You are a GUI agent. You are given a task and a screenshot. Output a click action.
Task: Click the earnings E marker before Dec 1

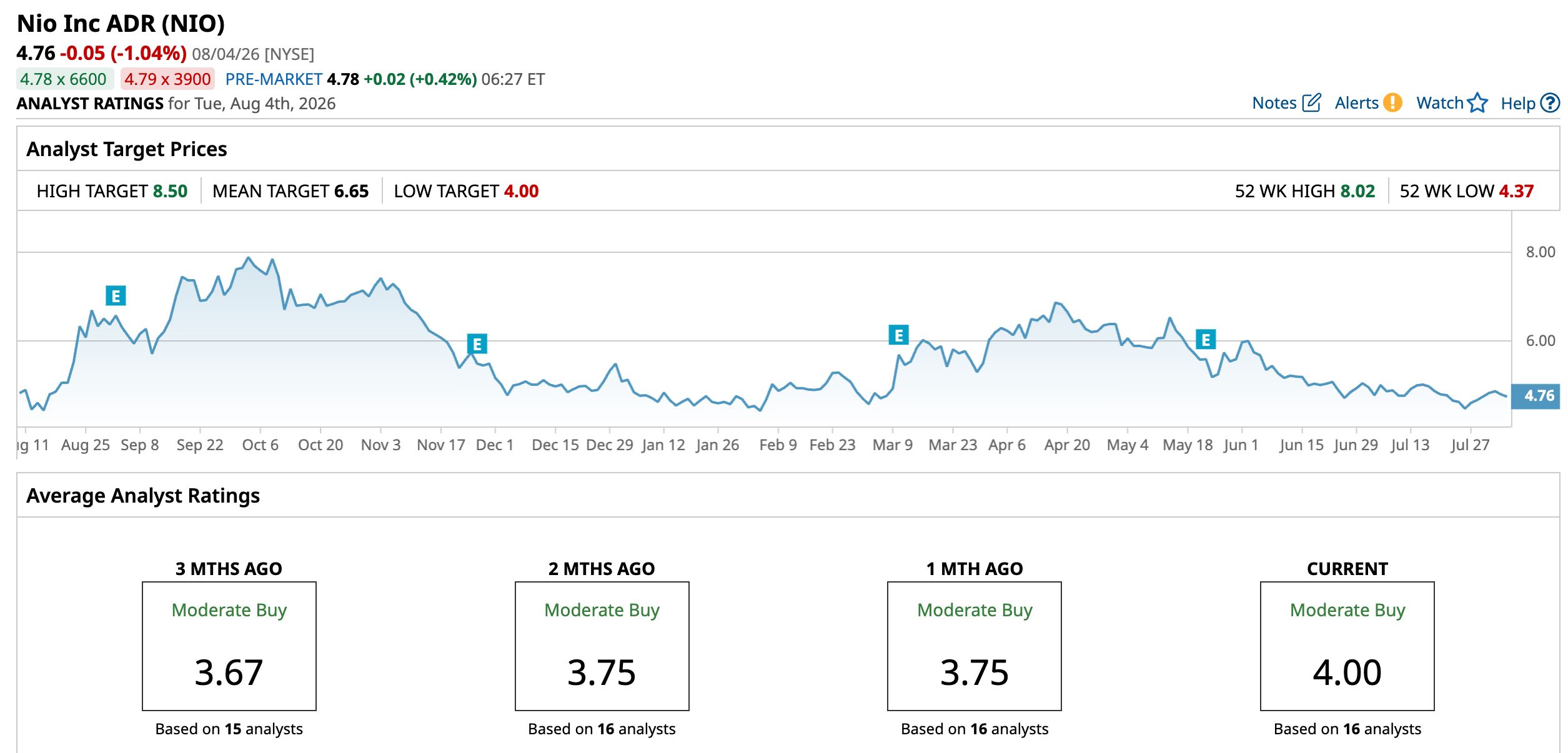point(477,343)
